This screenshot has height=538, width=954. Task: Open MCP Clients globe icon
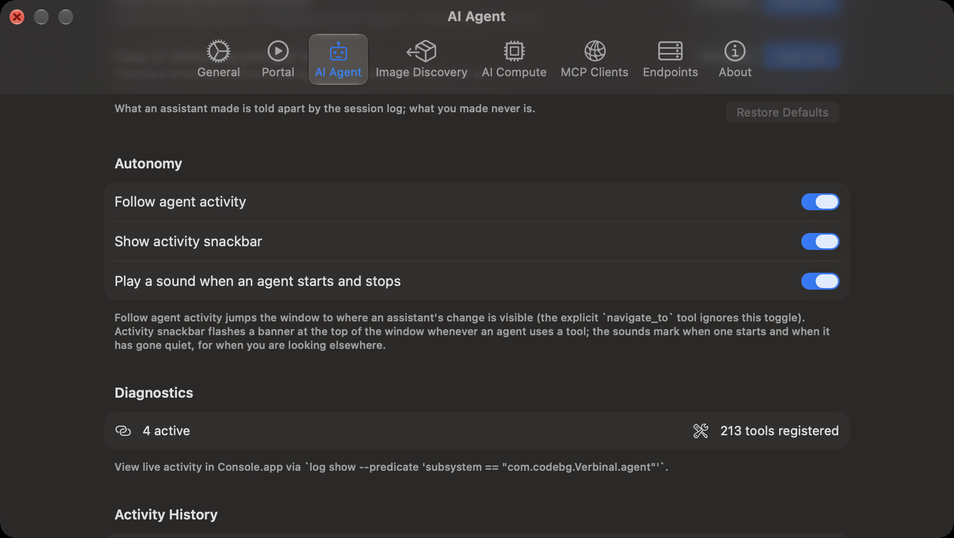pos(594,51)
